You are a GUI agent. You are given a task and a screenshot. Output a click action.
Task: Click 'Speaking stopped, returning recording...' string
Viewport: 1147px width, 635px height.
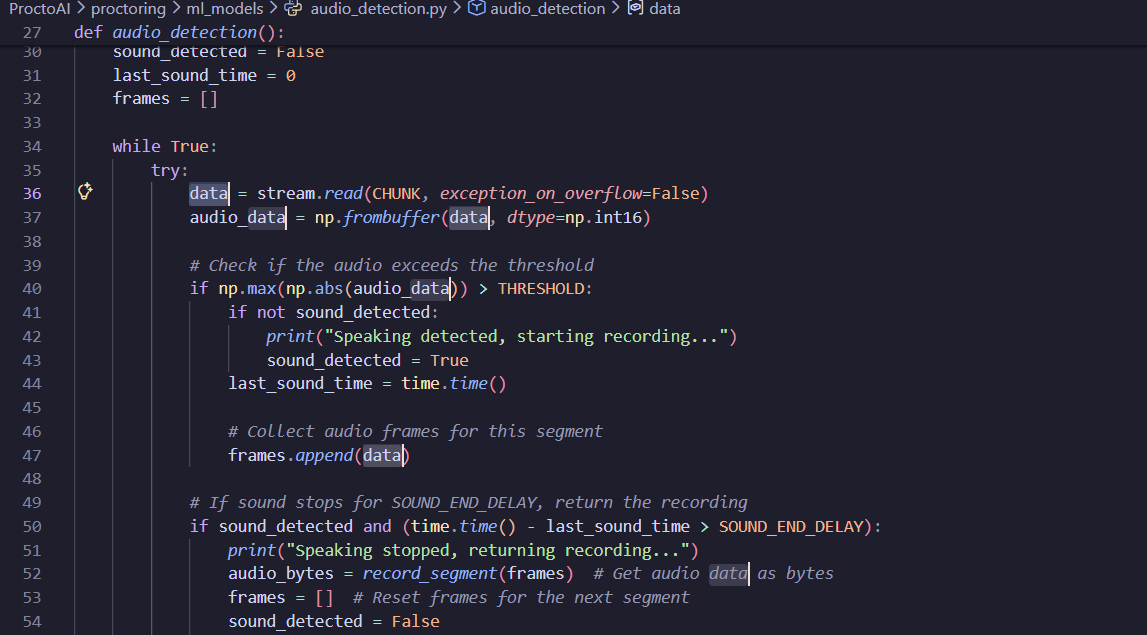(488, 550)
